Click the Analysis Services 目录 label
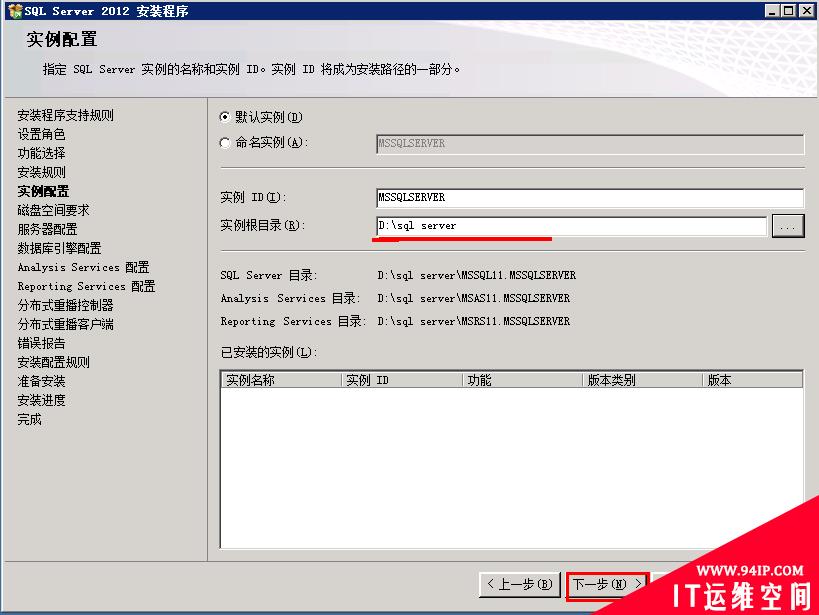819x615 pixels. 290,298
